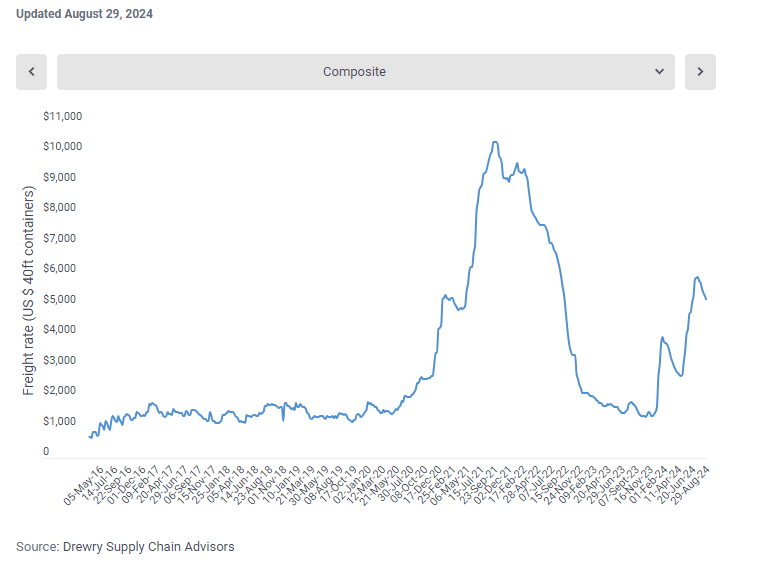Click the $10,000 y-axis label
768x563 pixels.
click(62, 147)
